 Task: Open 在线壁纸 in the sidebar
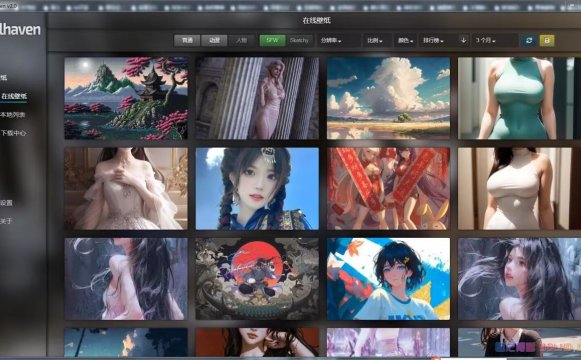(x=14, y=96)
